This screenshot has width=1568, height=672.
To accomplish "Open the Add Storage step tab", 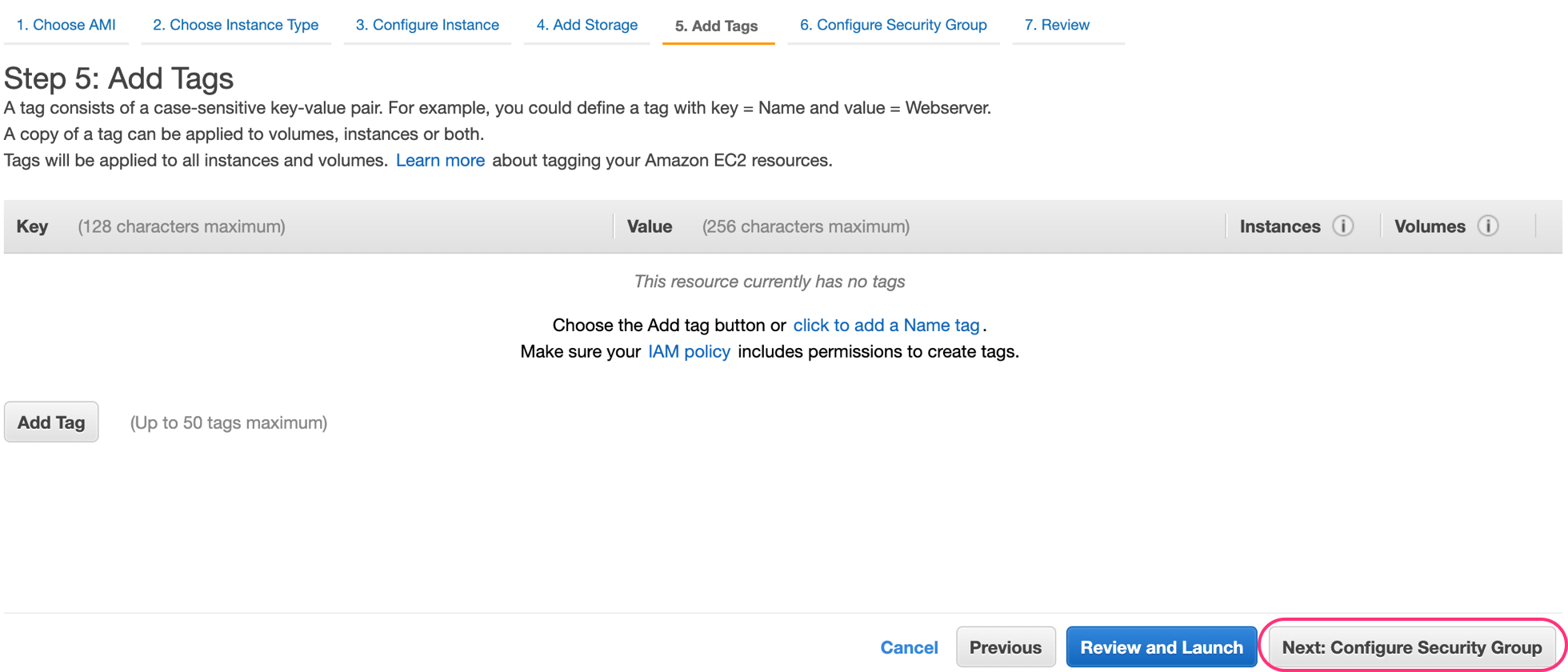I will click(586, 25).
